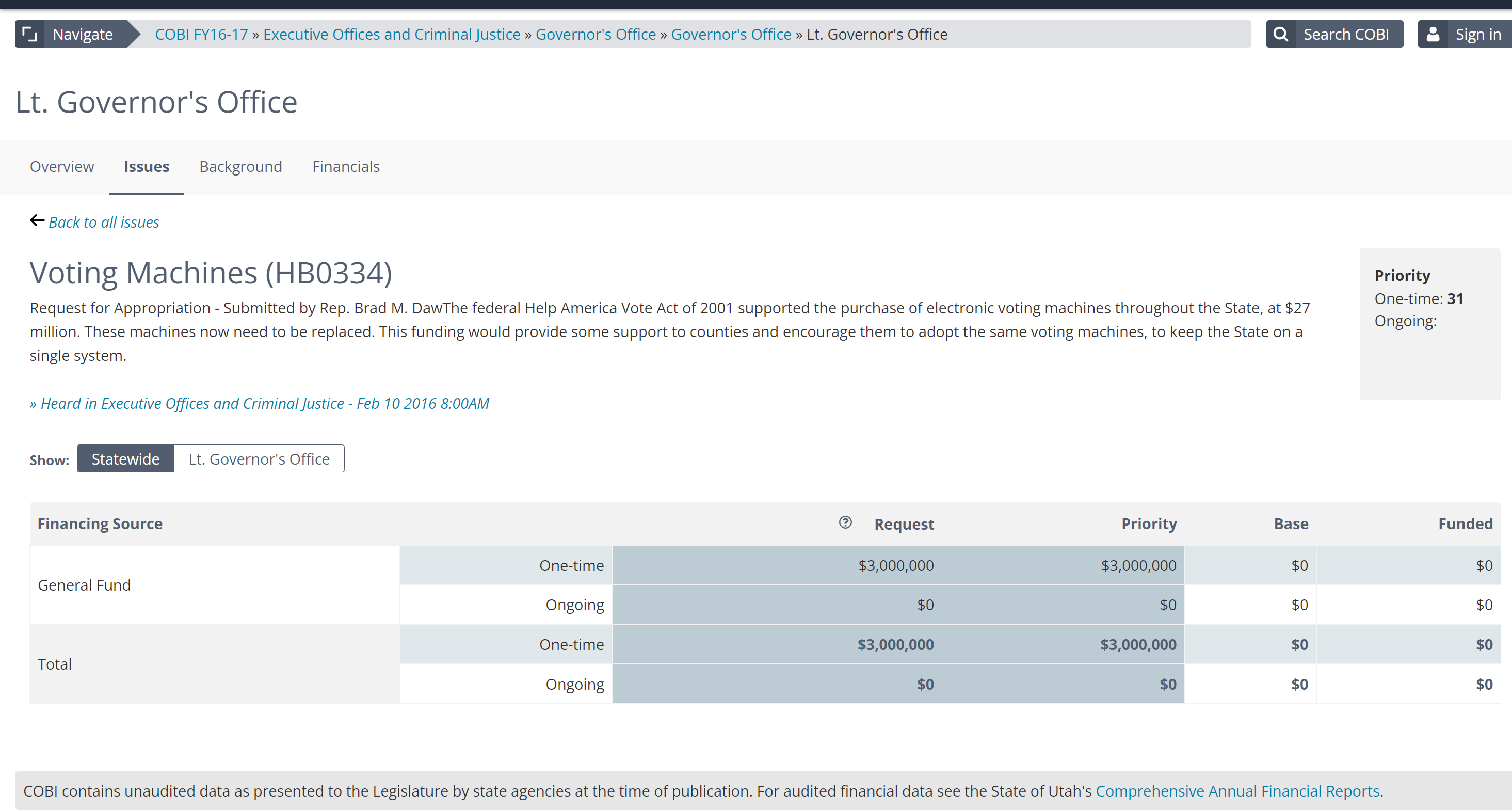Screen dimensions: 1512x810
Task: Follow the Back to all issues link
Action: [x=104, y=222]
